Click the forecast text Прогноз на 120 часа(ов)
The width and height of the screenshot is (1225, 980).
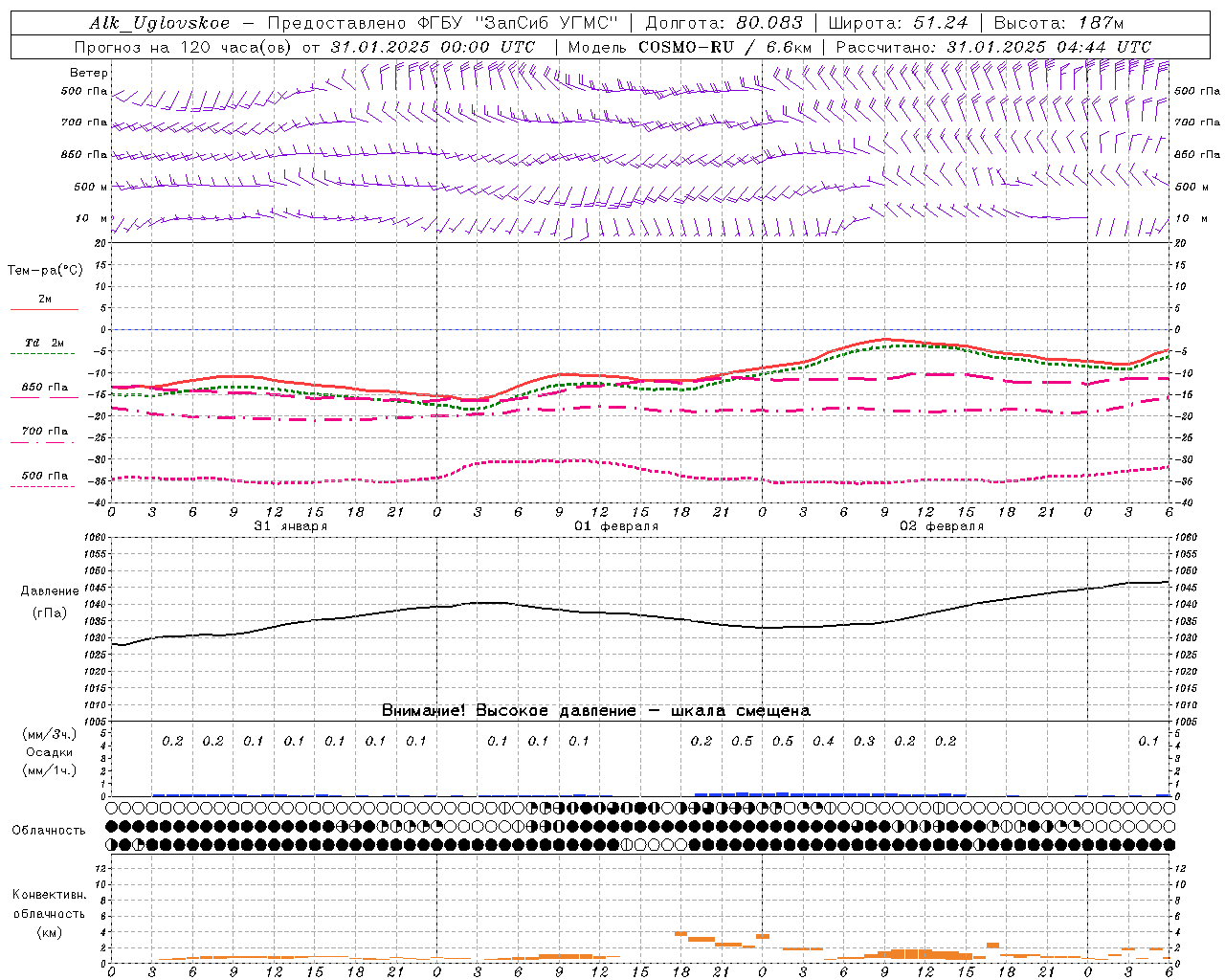point(184,47)
